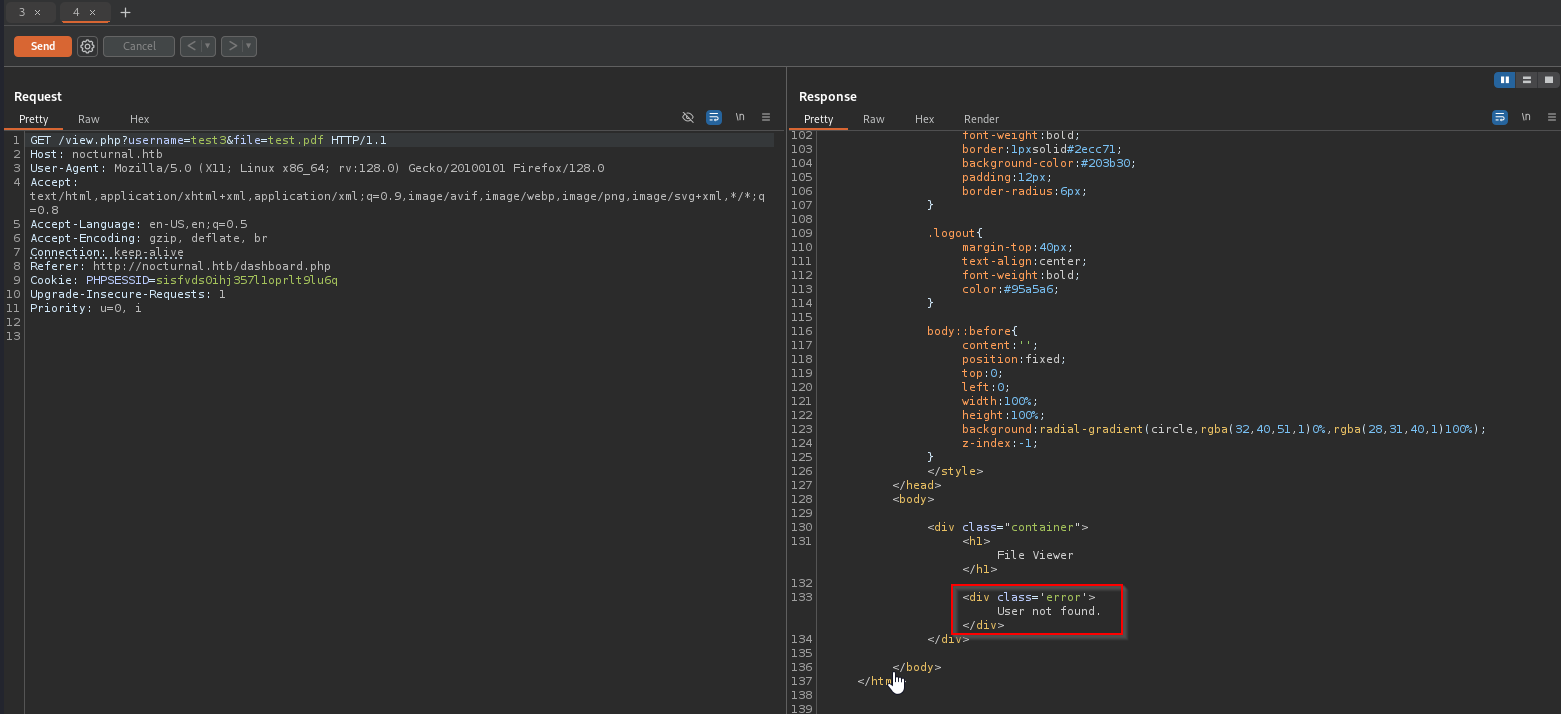Switch Response view to Render tab
The width and height of the screenshot is (1561, 714).
981,119
